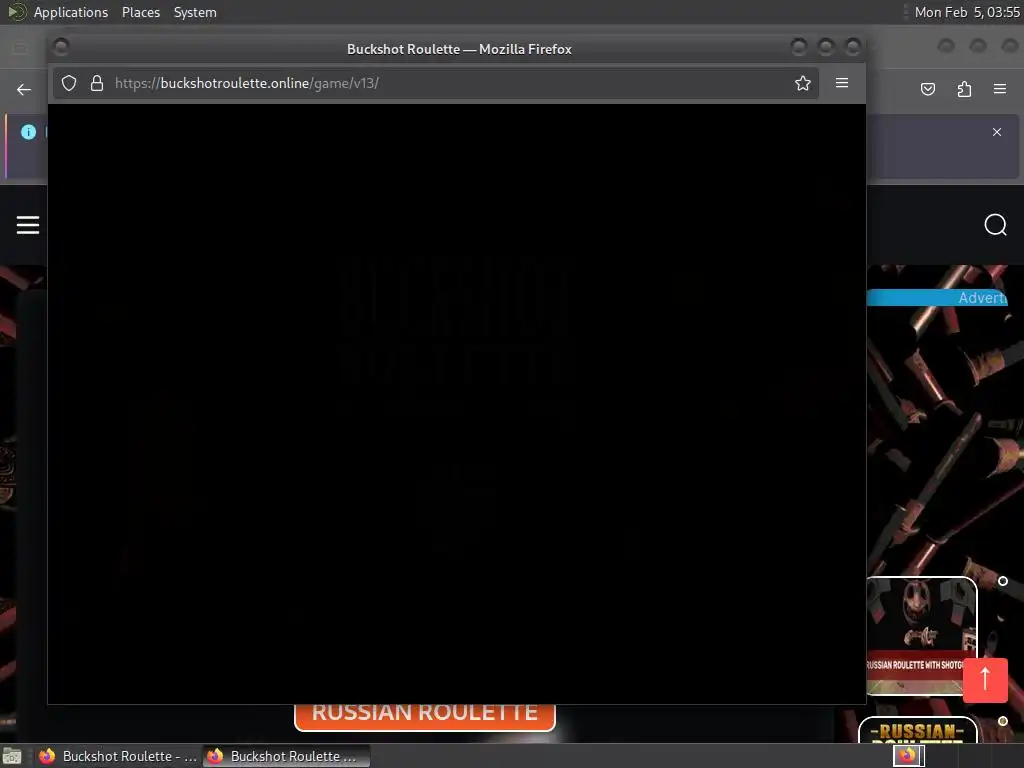The width and height of the screenshot is (1024, 768).
Task: Click the website search magnifier icon
Action: (995, 225)
